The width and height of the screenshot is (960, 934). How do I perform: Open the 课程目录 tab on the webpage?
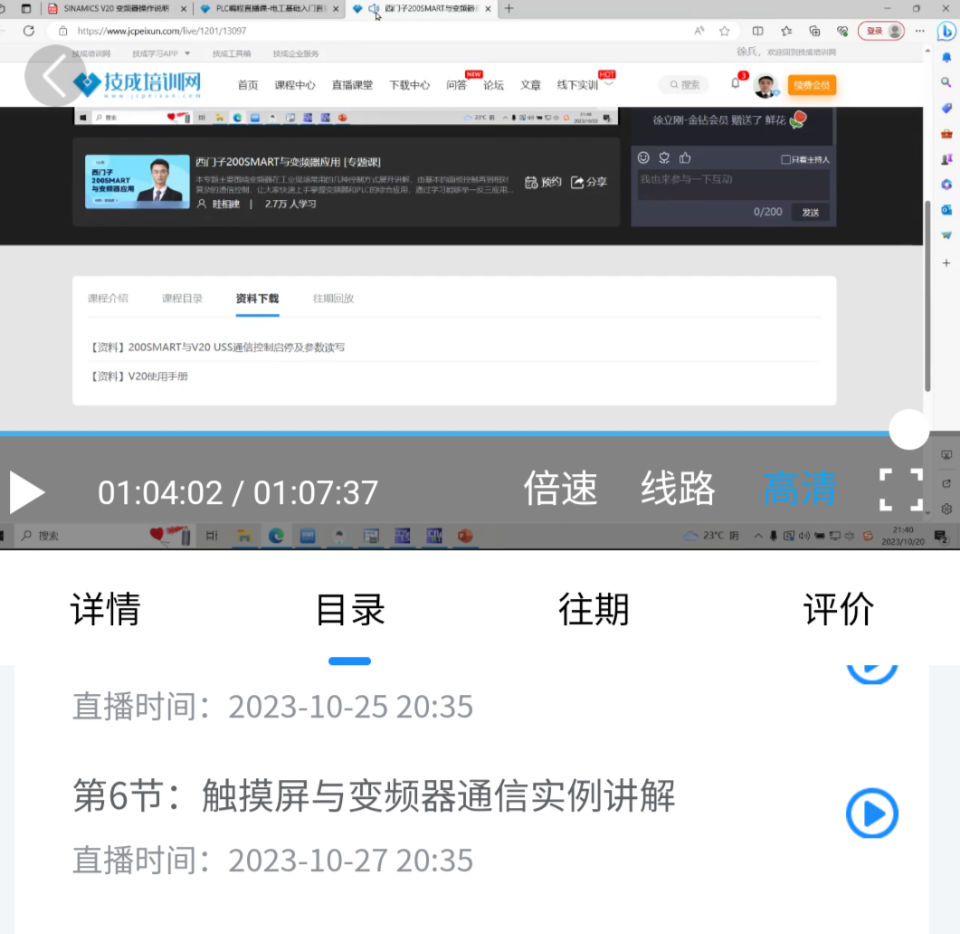coord(182,298)
